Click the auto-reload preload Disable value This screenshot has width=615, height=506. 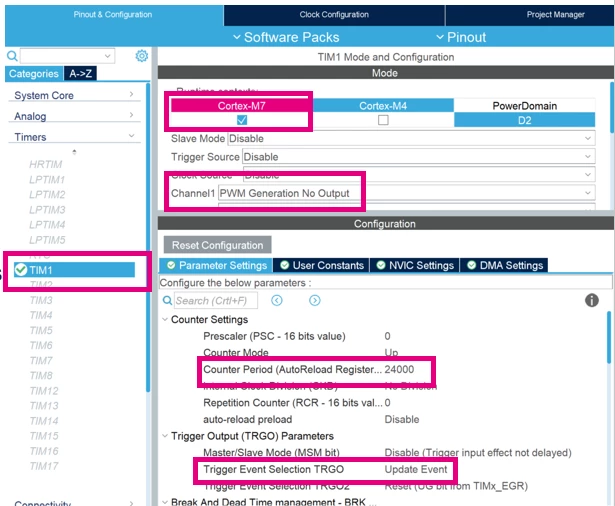pos(402,419)
